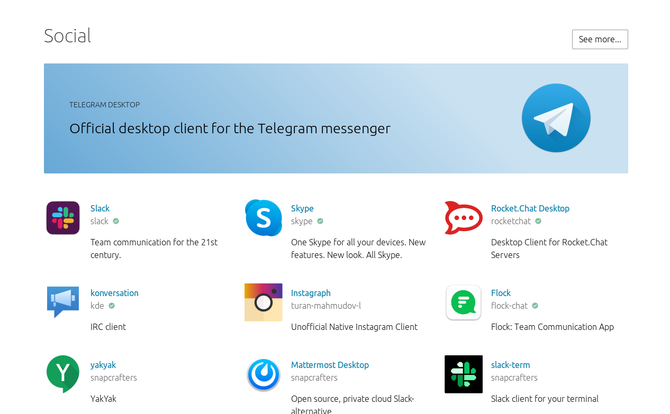Click the Mattermost Desktop icon

[x=263, y=375]
